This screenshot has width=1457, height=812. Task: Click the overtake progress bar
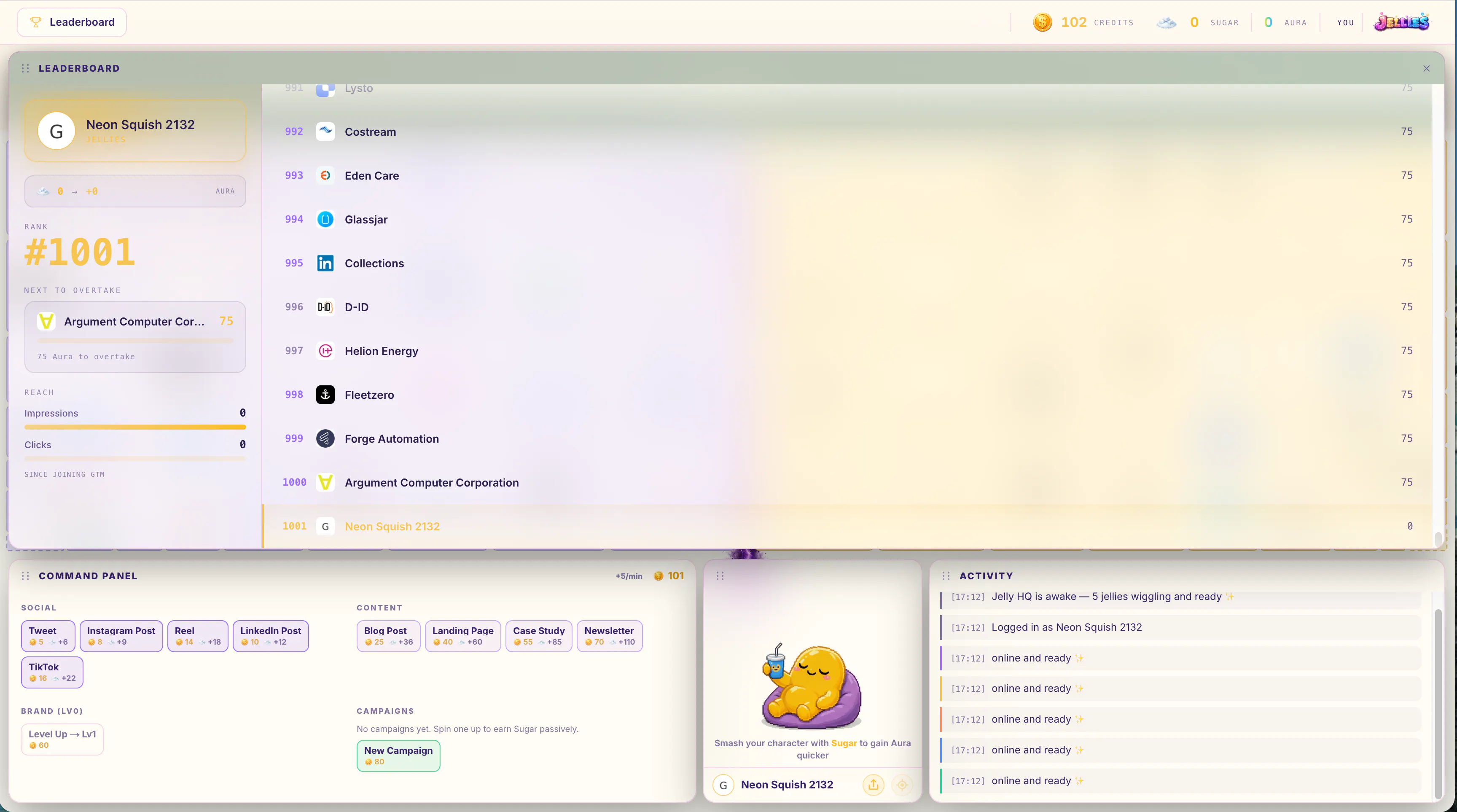(135, 341)
